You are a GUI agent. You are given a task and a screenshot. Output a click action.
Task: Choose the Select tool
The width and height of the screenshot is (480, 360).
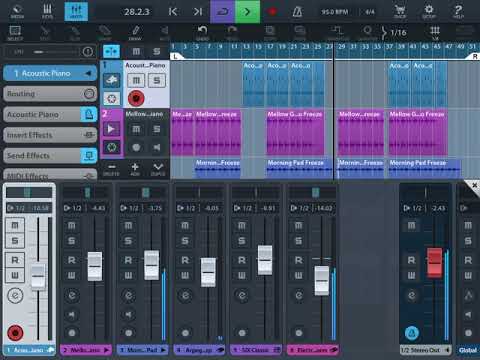click(15, 33)
